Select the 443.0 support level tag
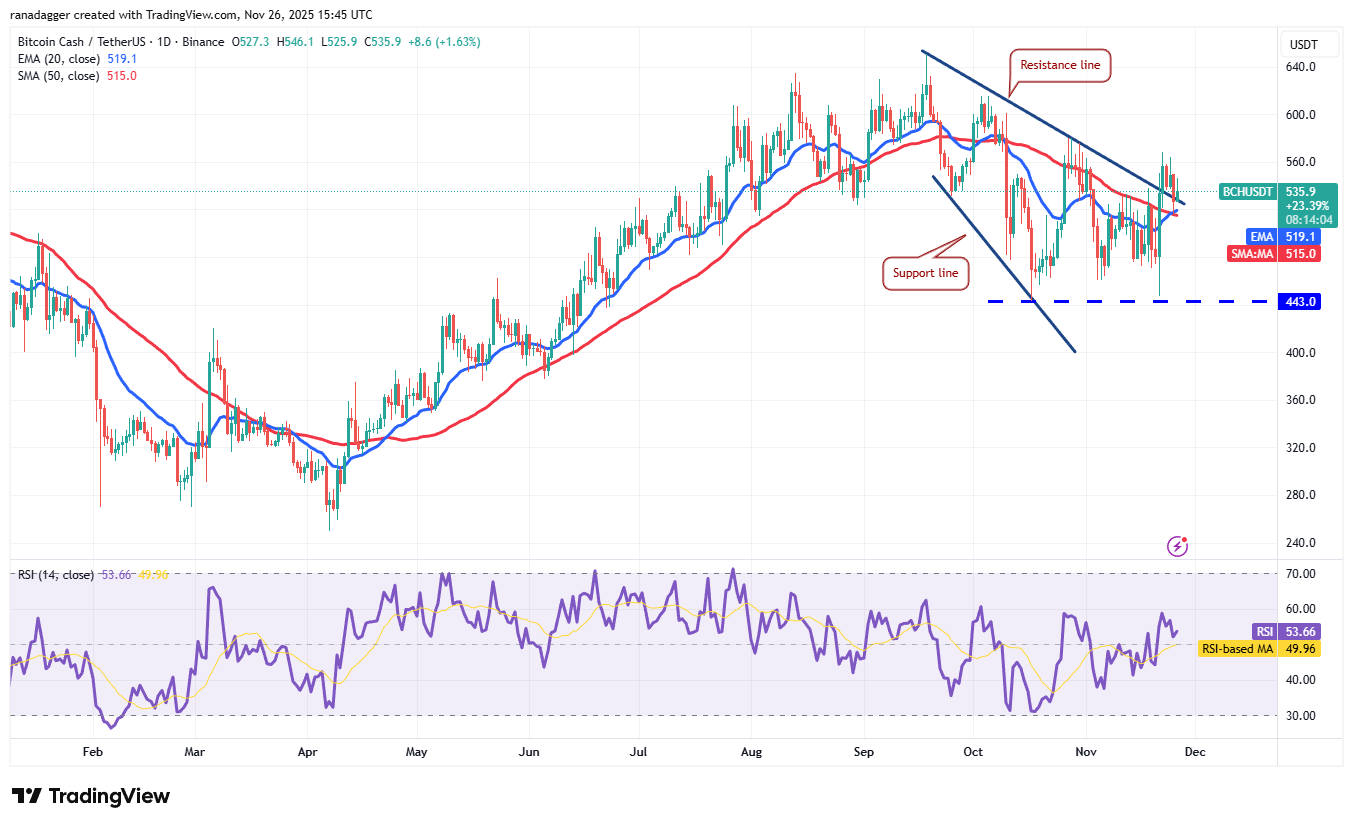Screen dimensions: 1353x826 pyautogui.click(x=1300, y=301)
